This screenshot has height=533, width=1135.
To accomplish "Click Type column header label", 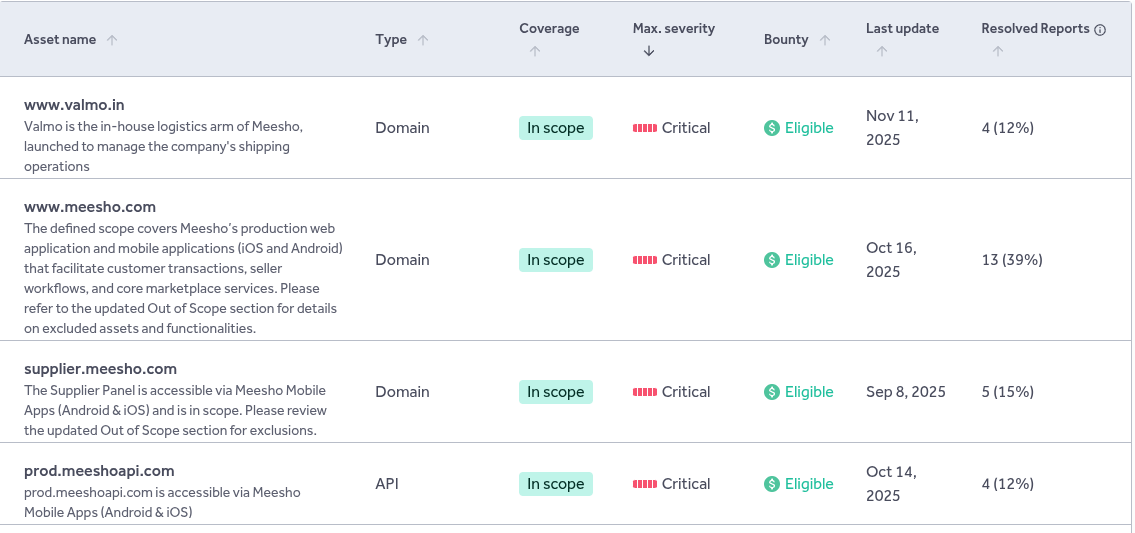I will pos(391,40).
